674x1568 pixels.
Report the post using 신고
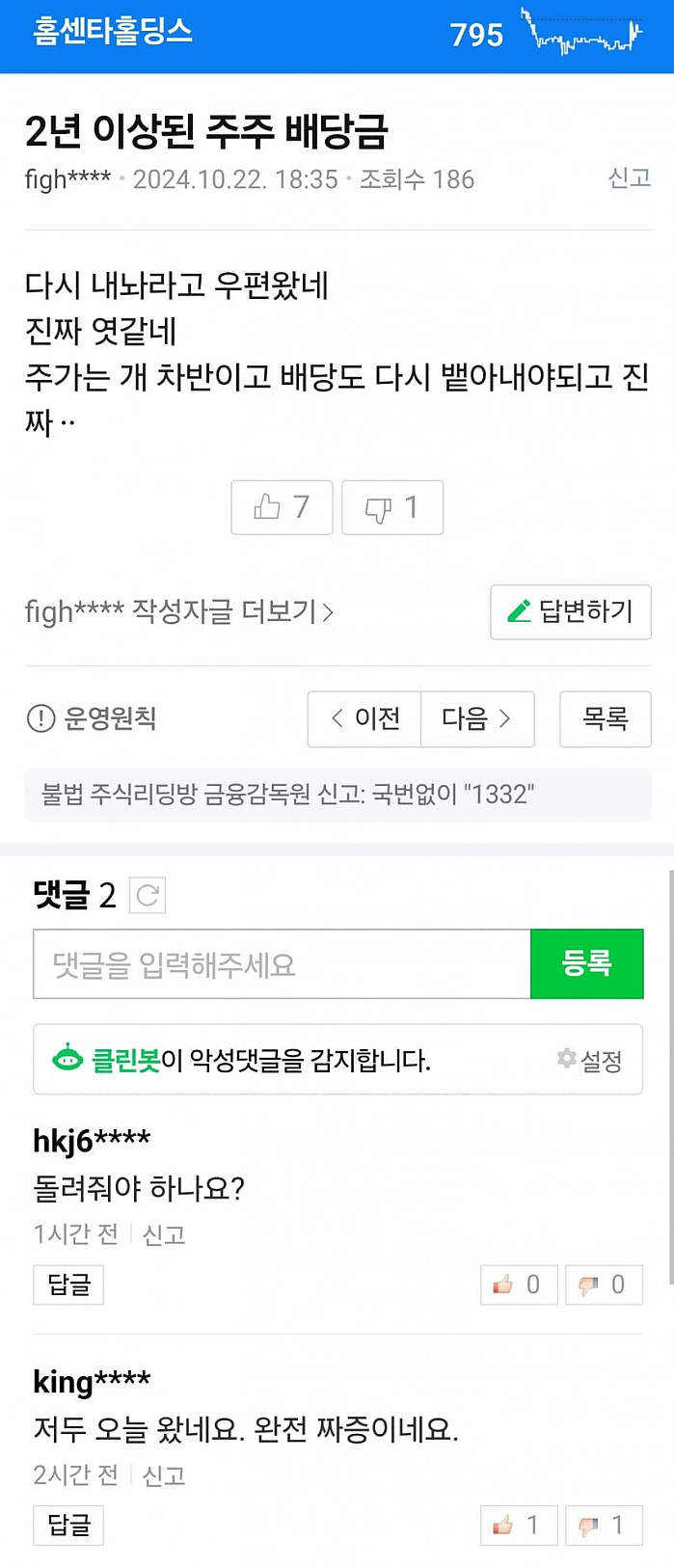pos(628,178)
